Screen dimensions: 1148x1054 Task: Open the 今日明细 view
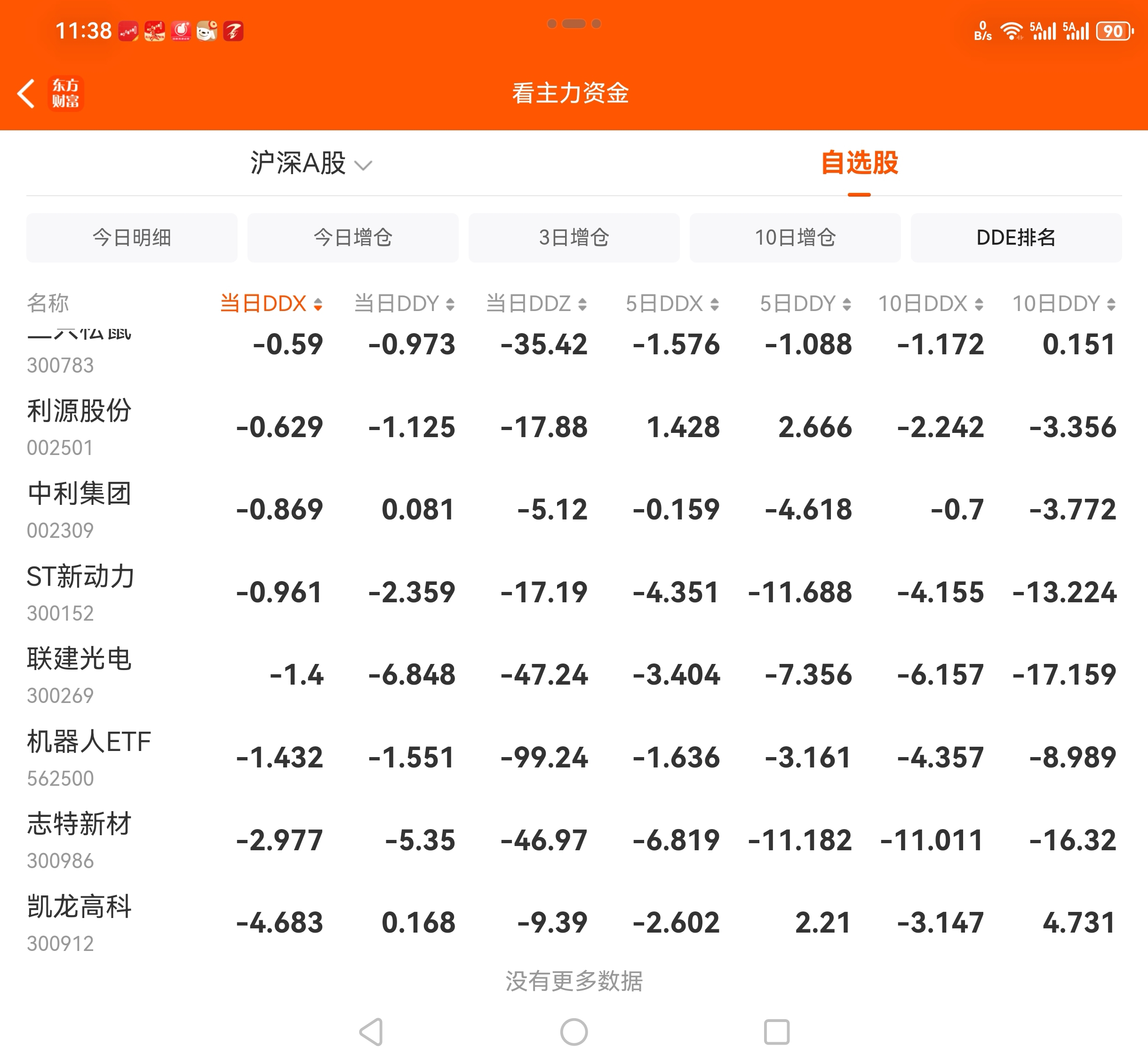tap(132, 238)
